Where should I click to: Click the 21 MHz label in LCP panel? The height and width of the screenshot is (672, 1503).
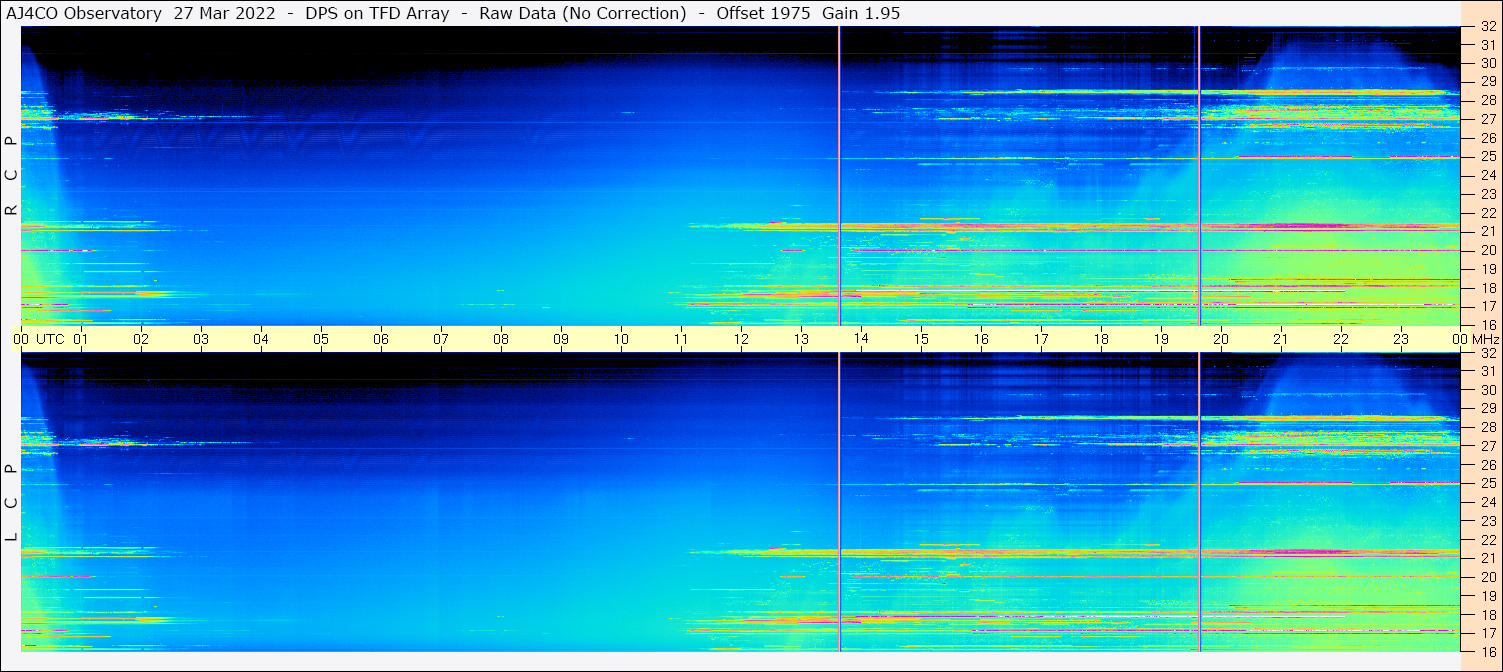1488,558
